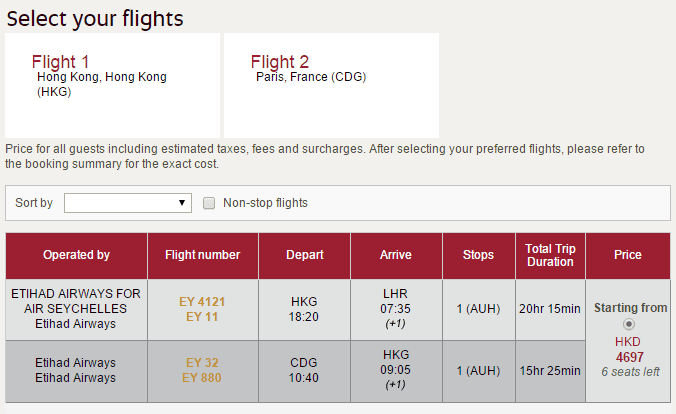Click the 20hr 15min duration cell
Screen dimensions: 676x414
pos(550,309)
